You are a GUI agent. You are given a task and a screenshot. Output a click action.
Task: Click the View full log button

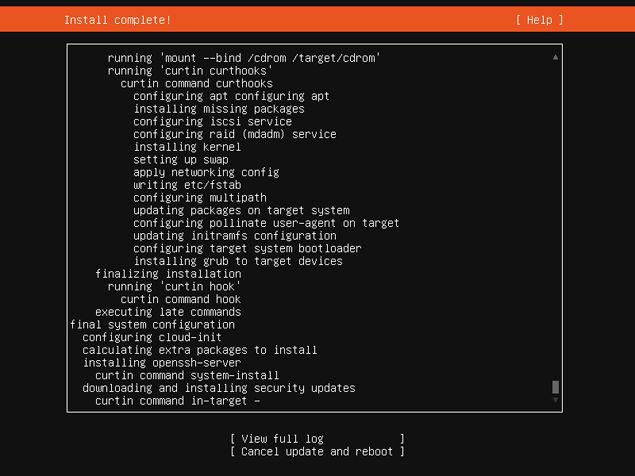point(317,439)
